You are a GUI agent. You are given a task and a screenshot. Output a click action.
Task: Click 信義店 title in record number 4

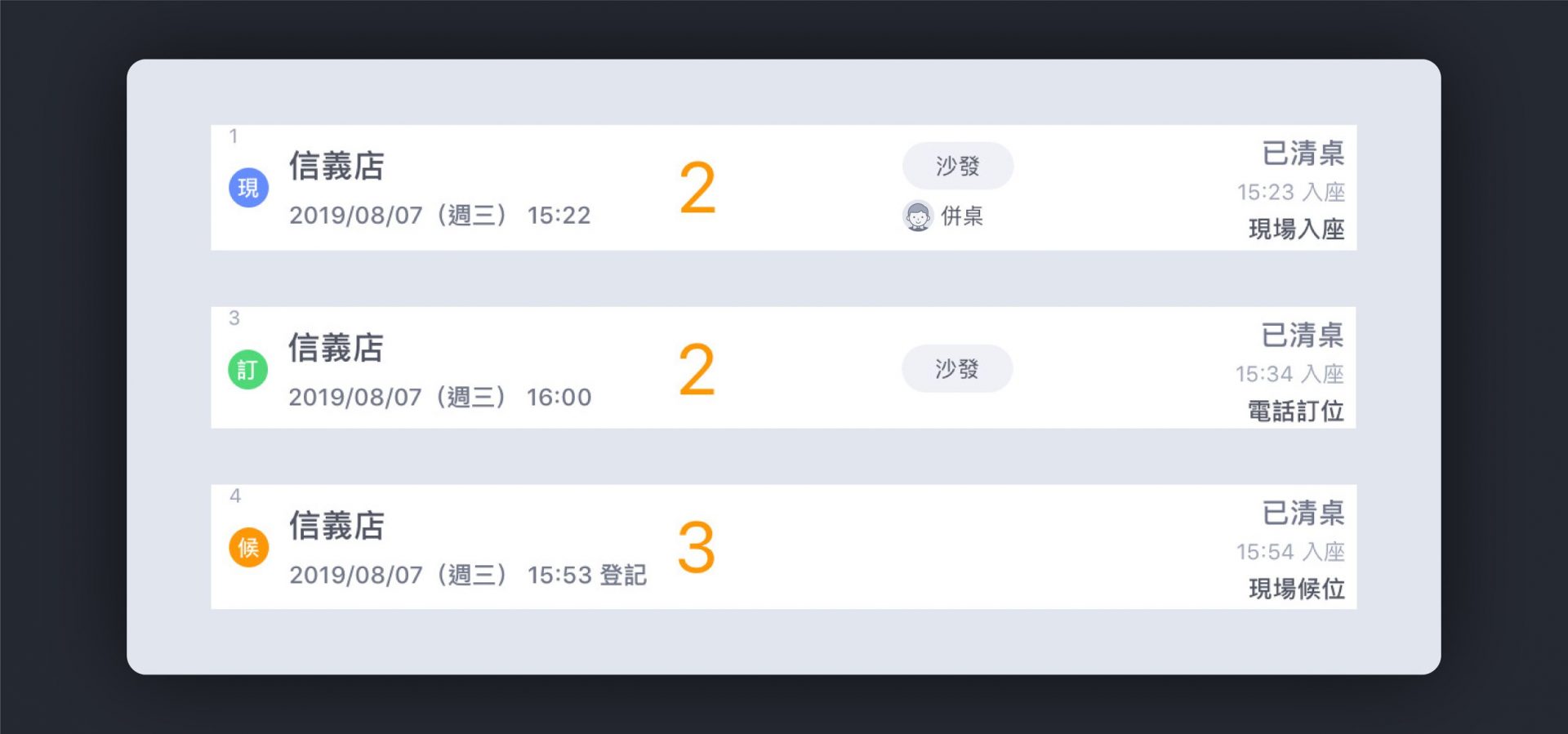336,526
